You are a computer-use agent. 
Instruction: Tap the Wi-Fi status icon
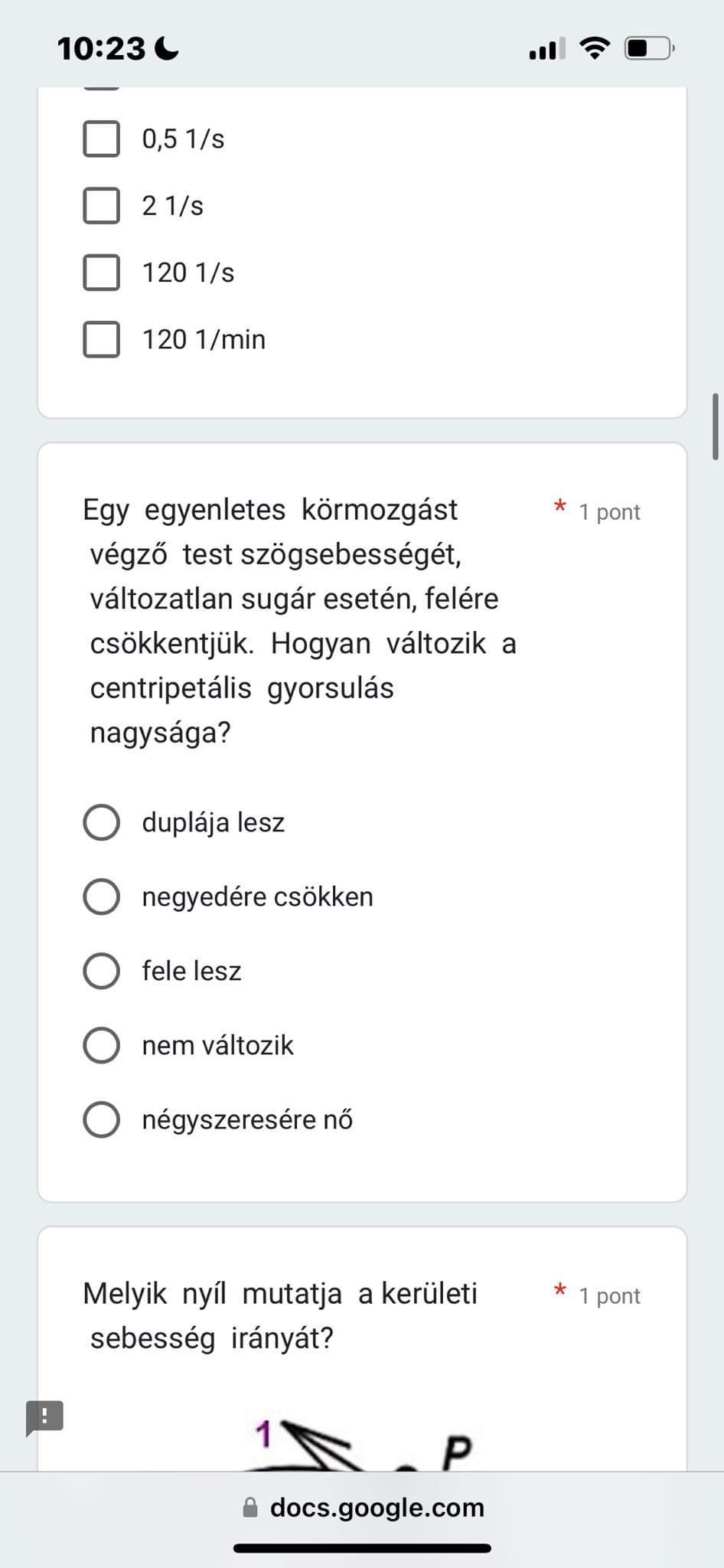coord(595,49)
